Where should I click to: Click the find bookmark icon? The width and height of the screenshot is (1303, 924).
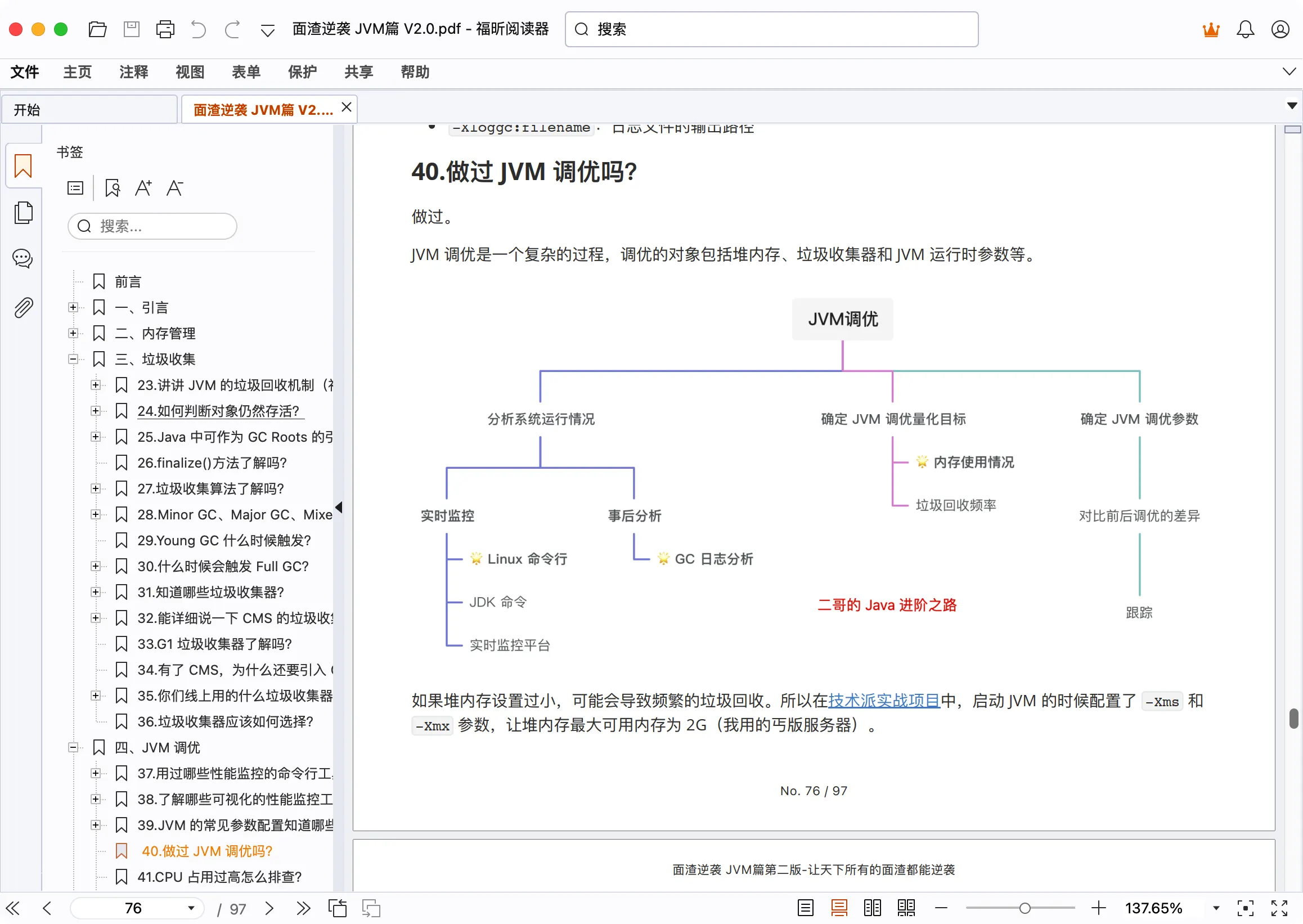[x=113, y=189]
